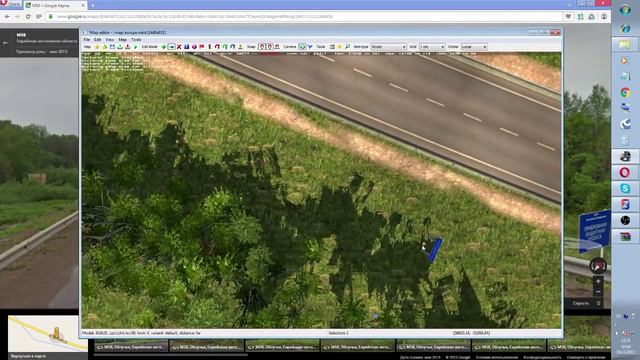
Task: Open the Tools menu in Map editor
Action: 136,40
